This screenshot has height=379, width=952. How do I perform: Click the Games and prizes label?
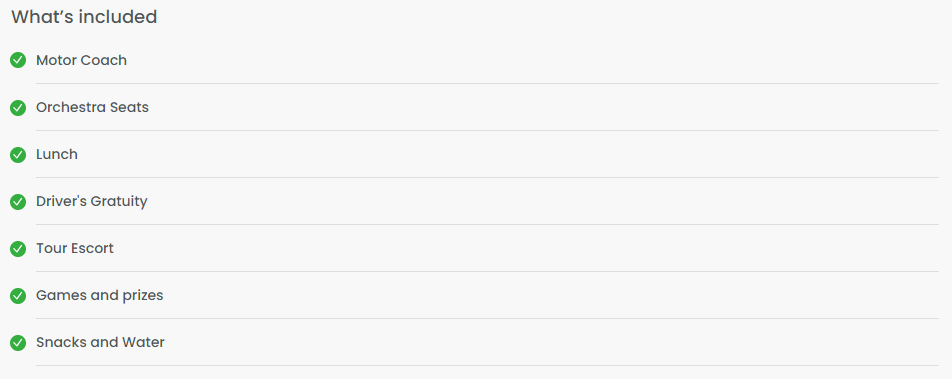point(100,296)
